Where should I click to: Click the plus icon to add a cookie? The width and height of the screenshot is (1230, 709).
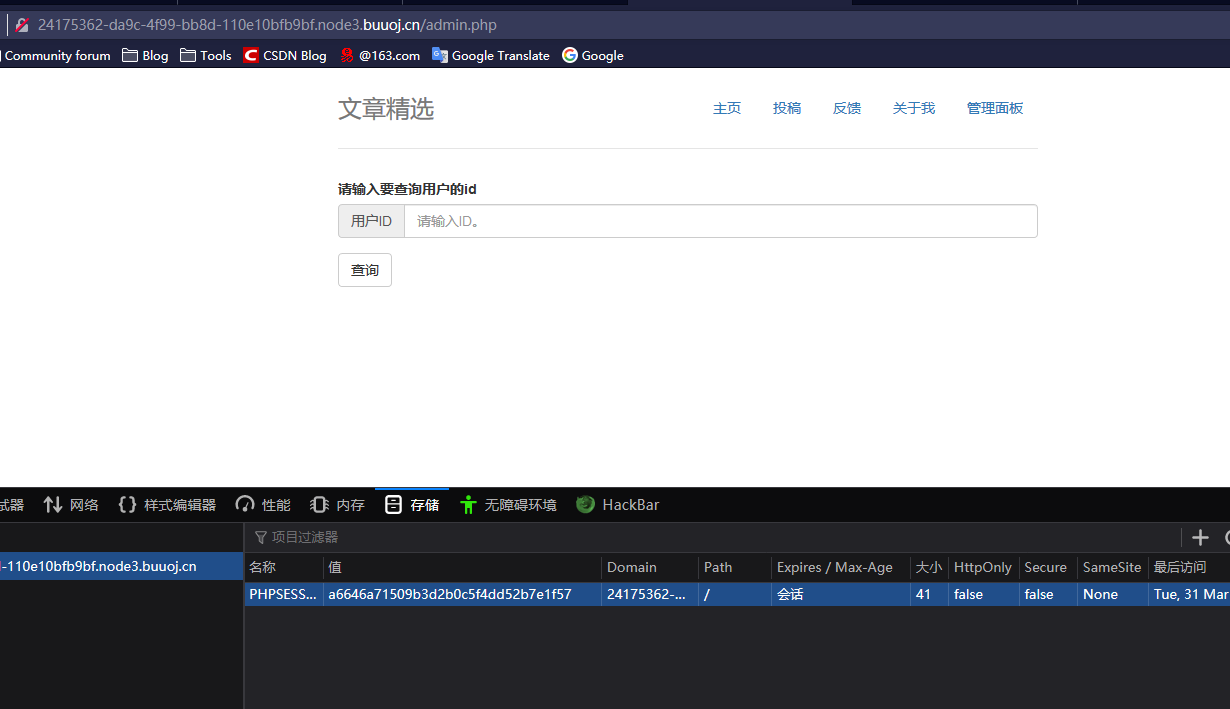[1199, 538]
